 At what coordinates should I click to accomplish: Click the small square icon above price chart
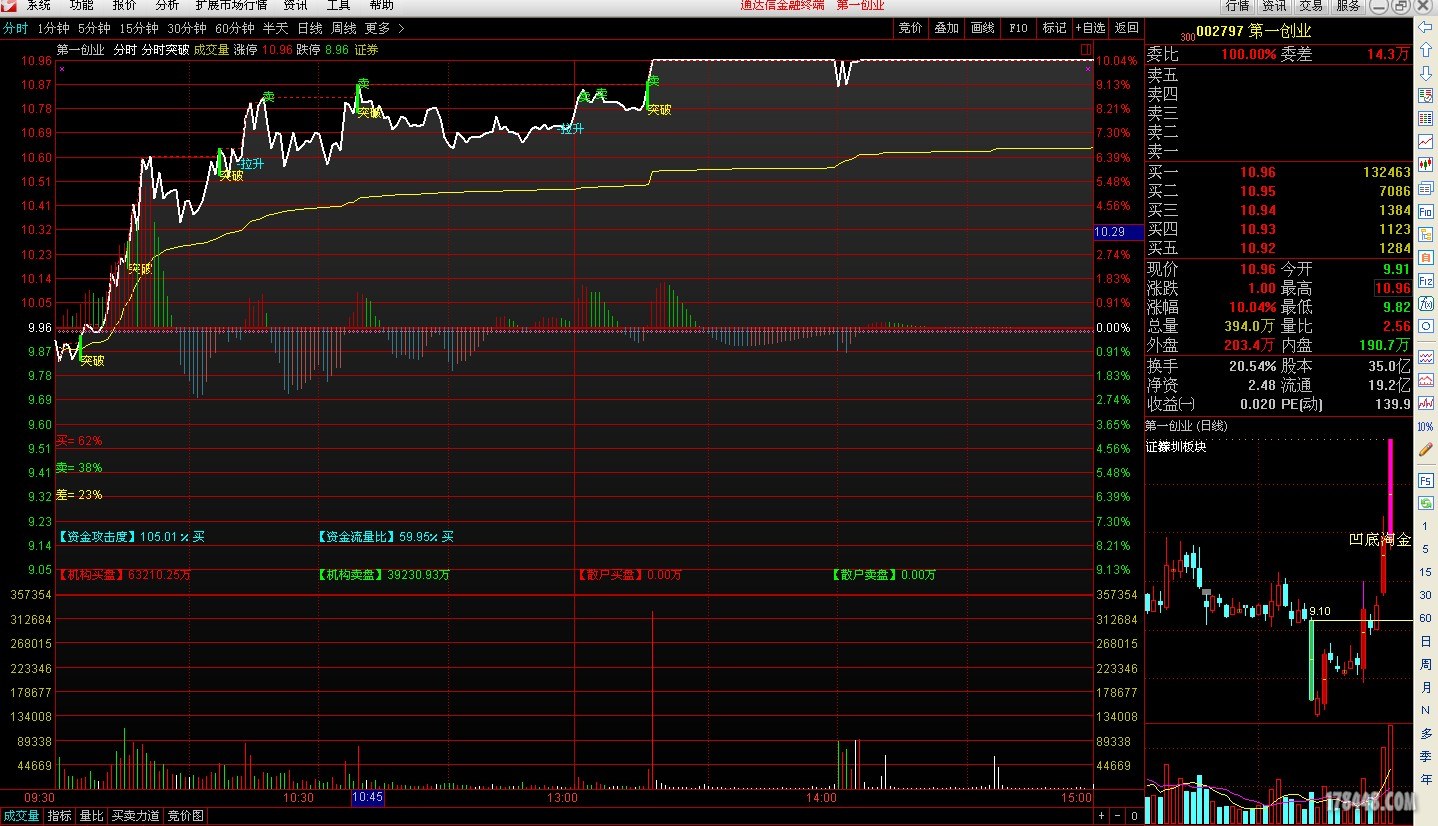point(1086,49)
